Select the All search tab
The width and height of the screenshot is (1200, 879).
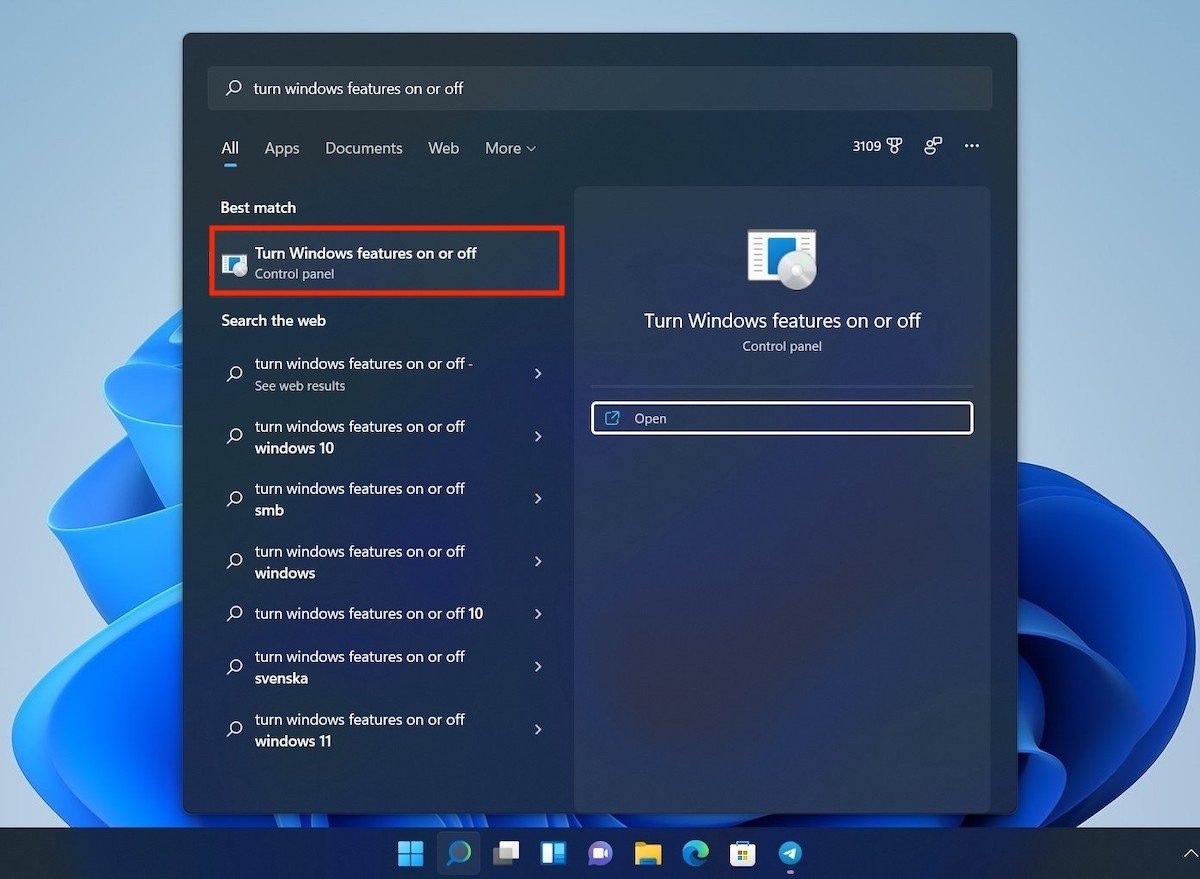pyautogui.click(x=230, y=148)
